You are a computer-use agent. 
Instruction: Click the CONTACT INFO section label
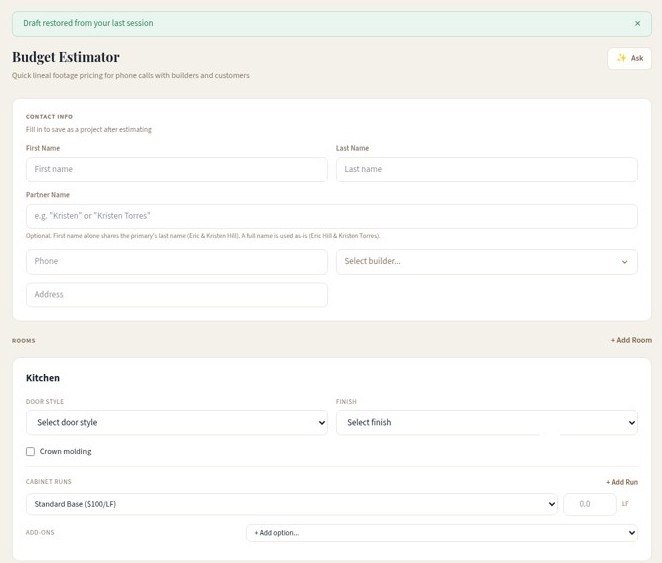(x=49, y=116)
